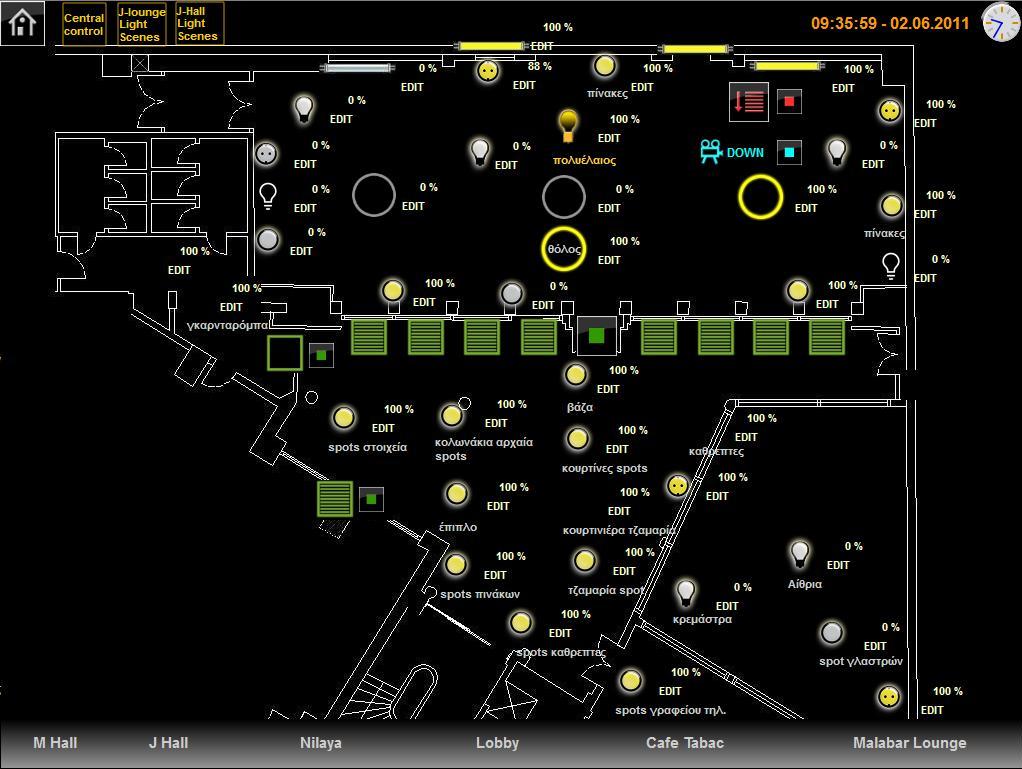The width and height of the screenshot is (1022, 769).
Task: Select the πολυέλαιος chandelier bulb icon
Action: pos(568,126)
